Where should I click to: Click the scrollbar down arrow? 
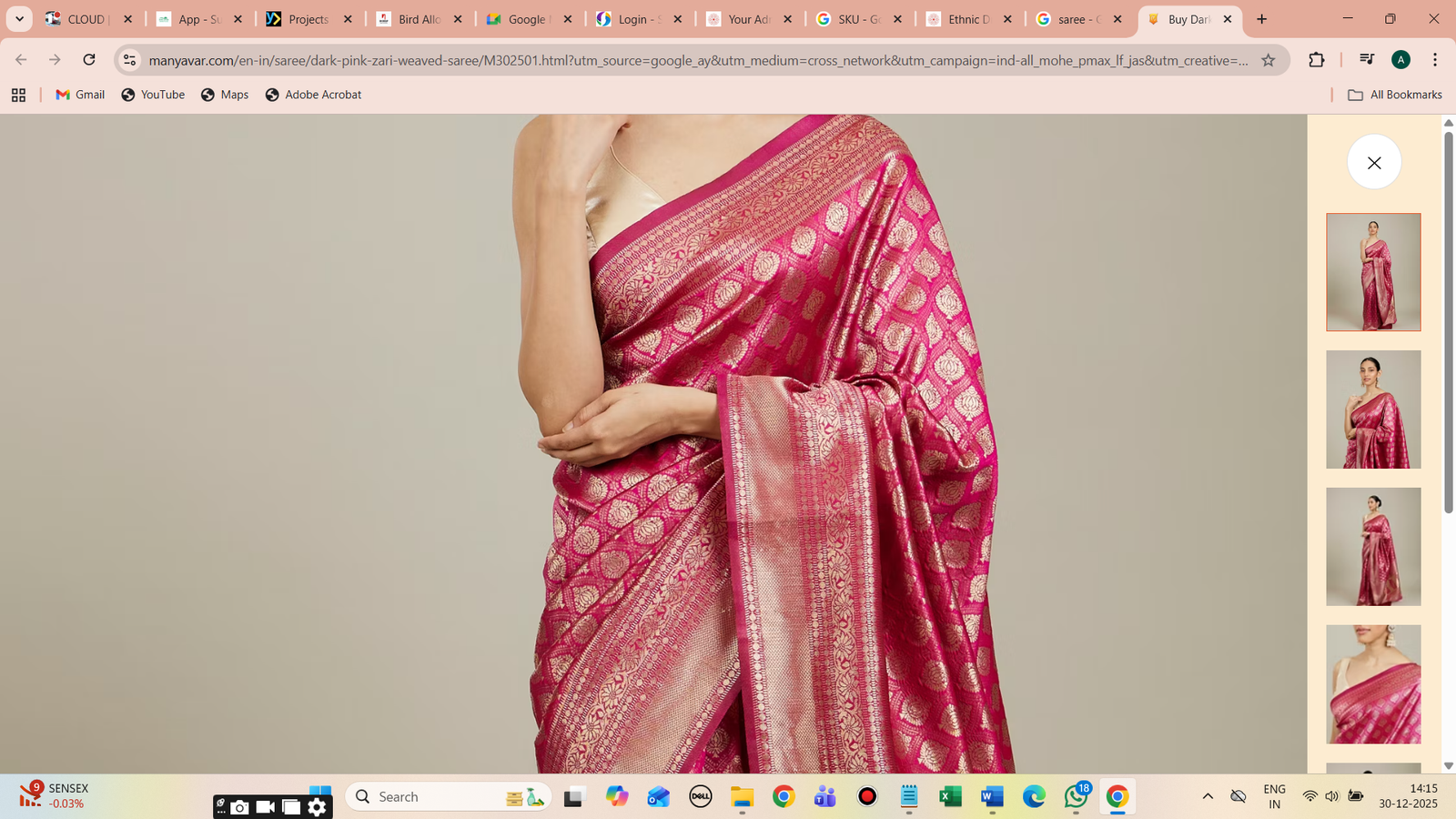[x=1448, y=764]
